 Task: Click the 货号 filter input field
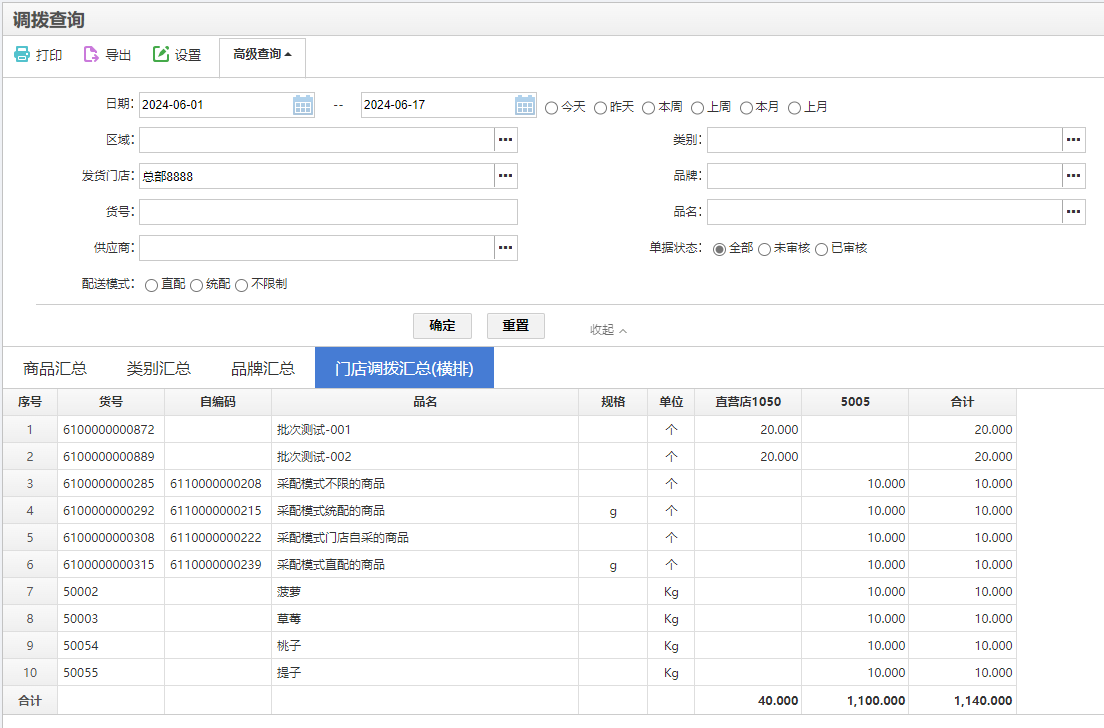(328, 211)
